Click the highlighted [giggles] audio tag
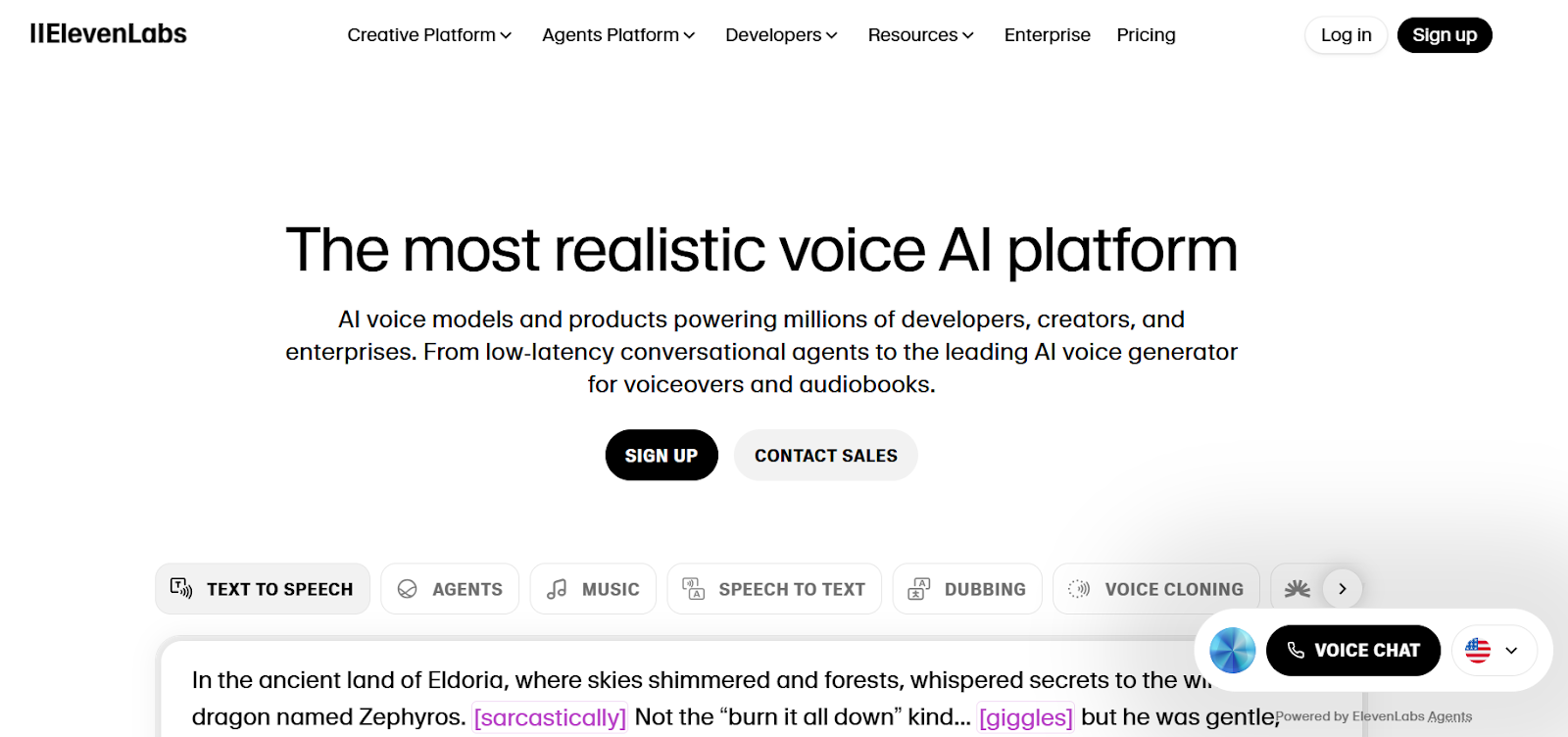 click(x=1024, y=716)
